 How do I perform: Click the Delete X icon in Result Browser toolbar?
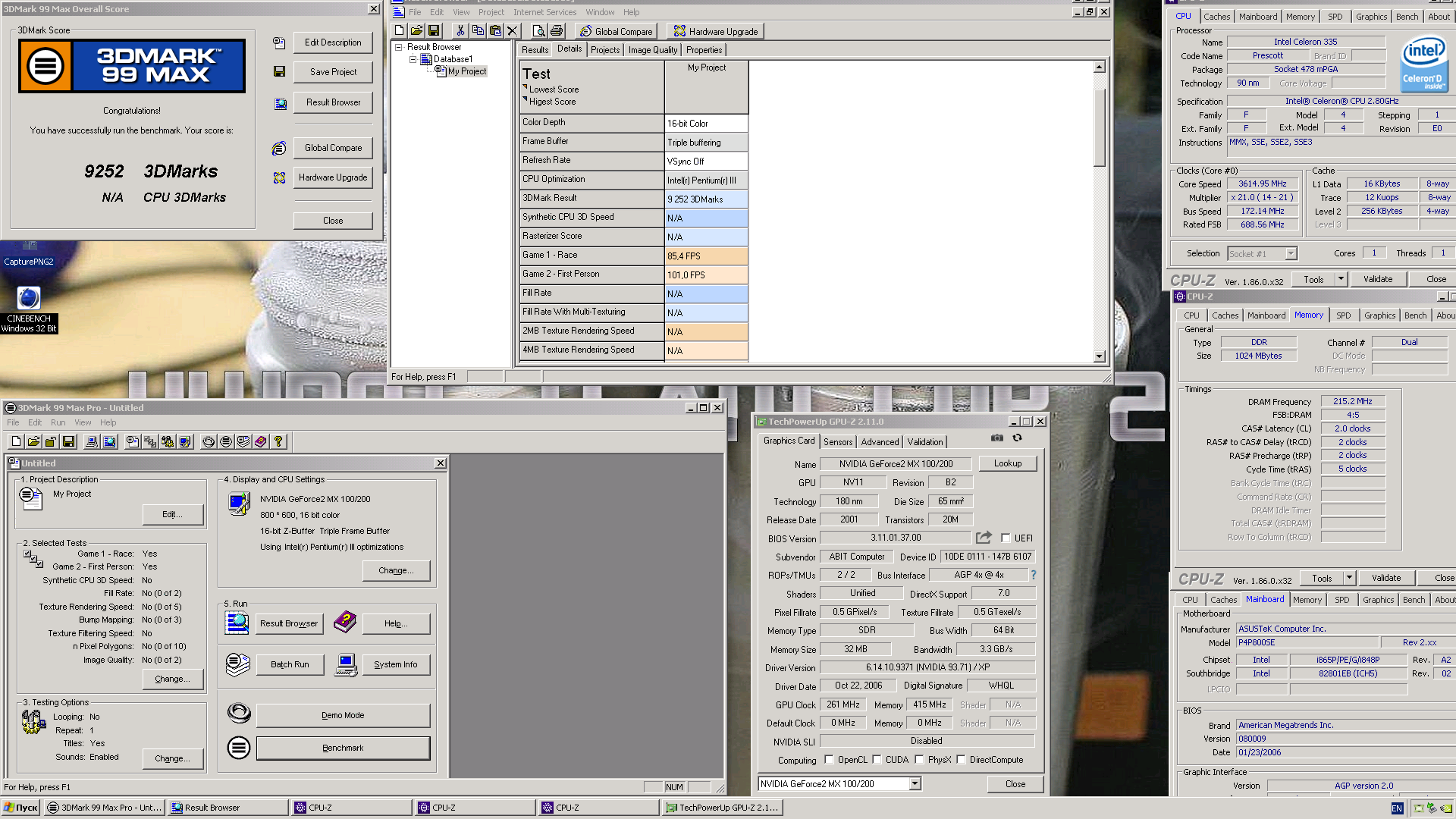(x=513, y=30)
